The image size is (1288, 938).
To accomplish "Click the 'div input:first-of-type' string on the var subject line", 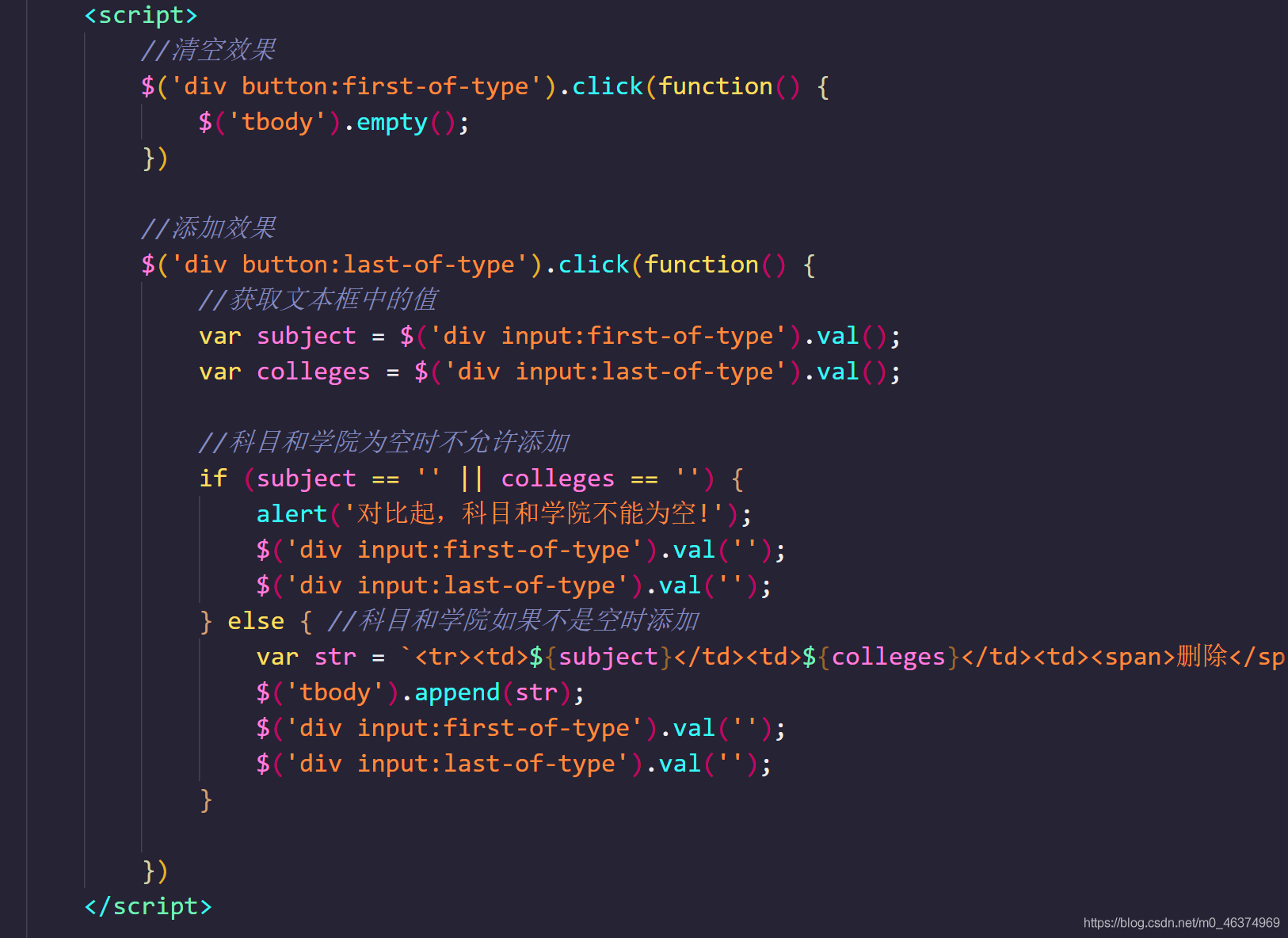I will click(608, 336).
